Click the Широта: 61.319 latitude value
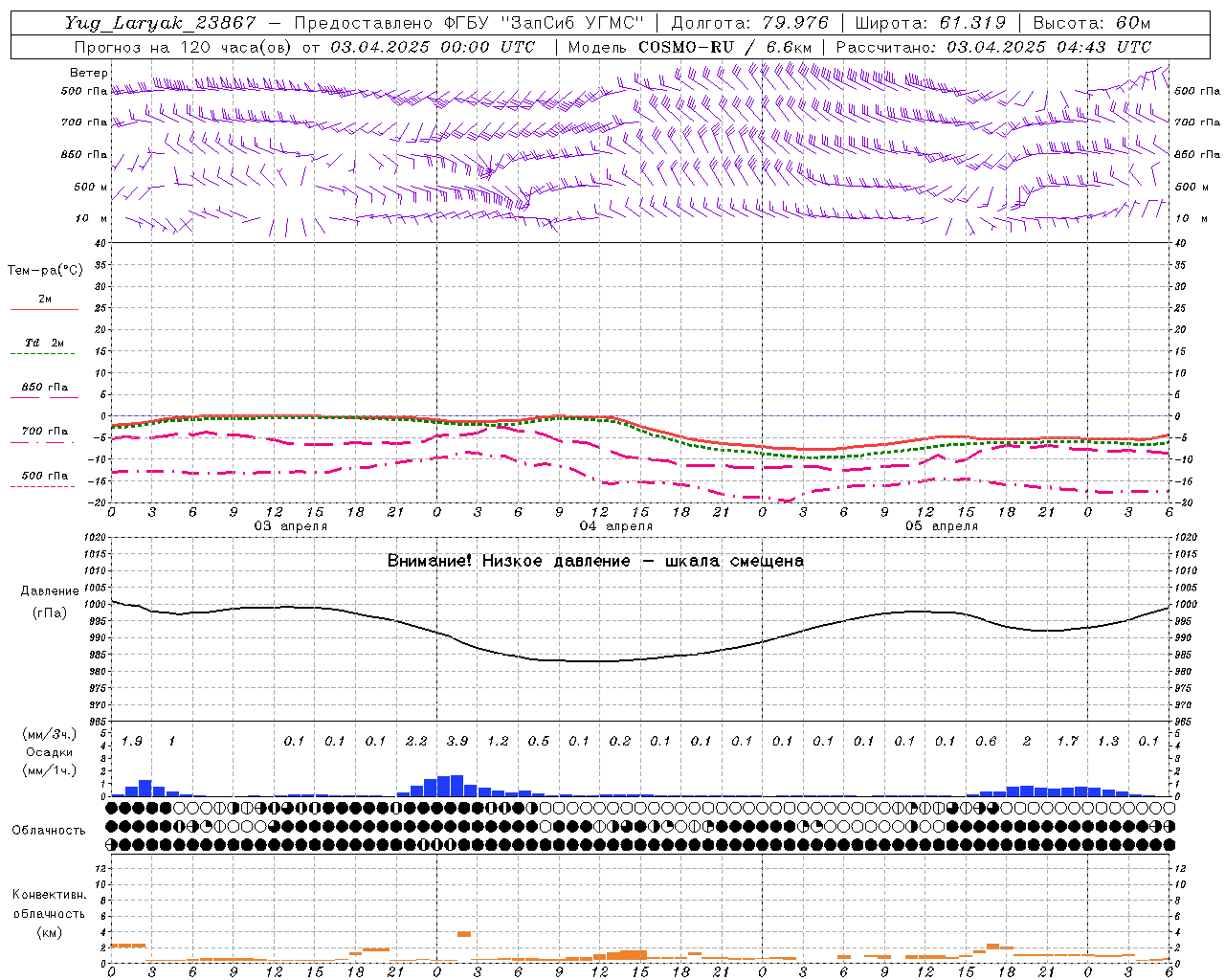The width and height of the screenshot is (1225, 980). coord(930,23)
